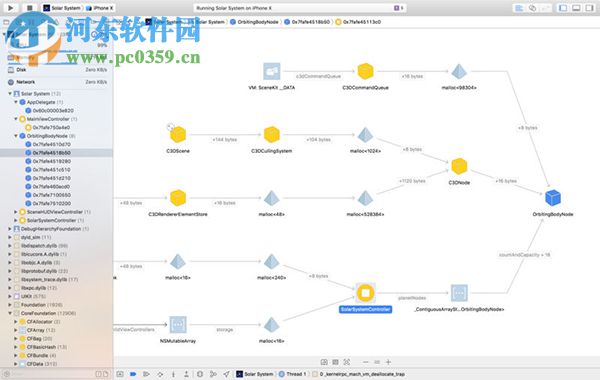This screenshot has width=600, height=380.
Task: Select the 0x7fafe45113c0 breadcrumb in jump bar
Action: coord(358,22)
